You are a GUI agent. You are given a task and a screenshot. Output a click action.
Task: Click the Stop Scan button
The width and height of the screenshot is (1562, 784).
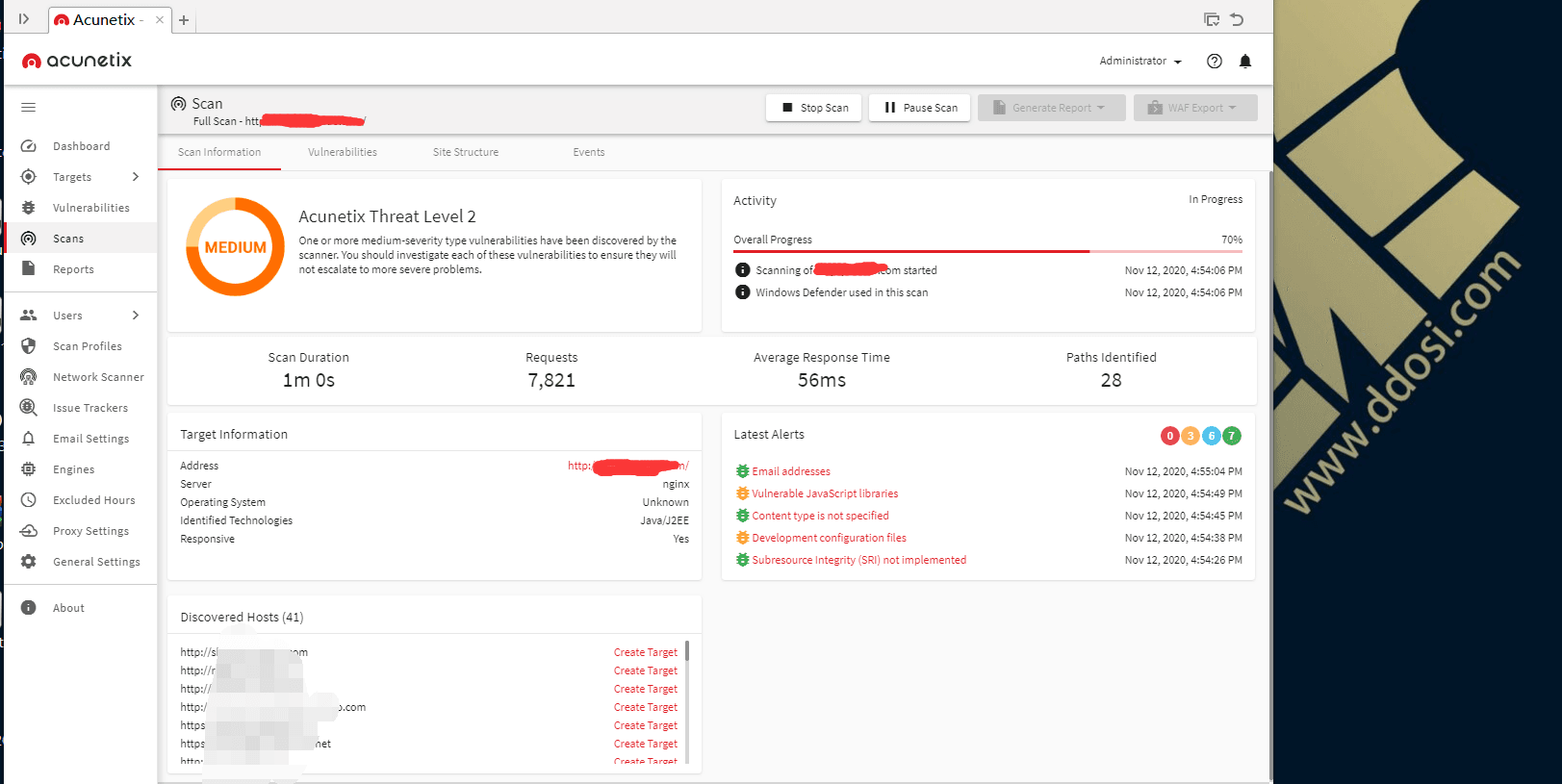click(814, 108)
